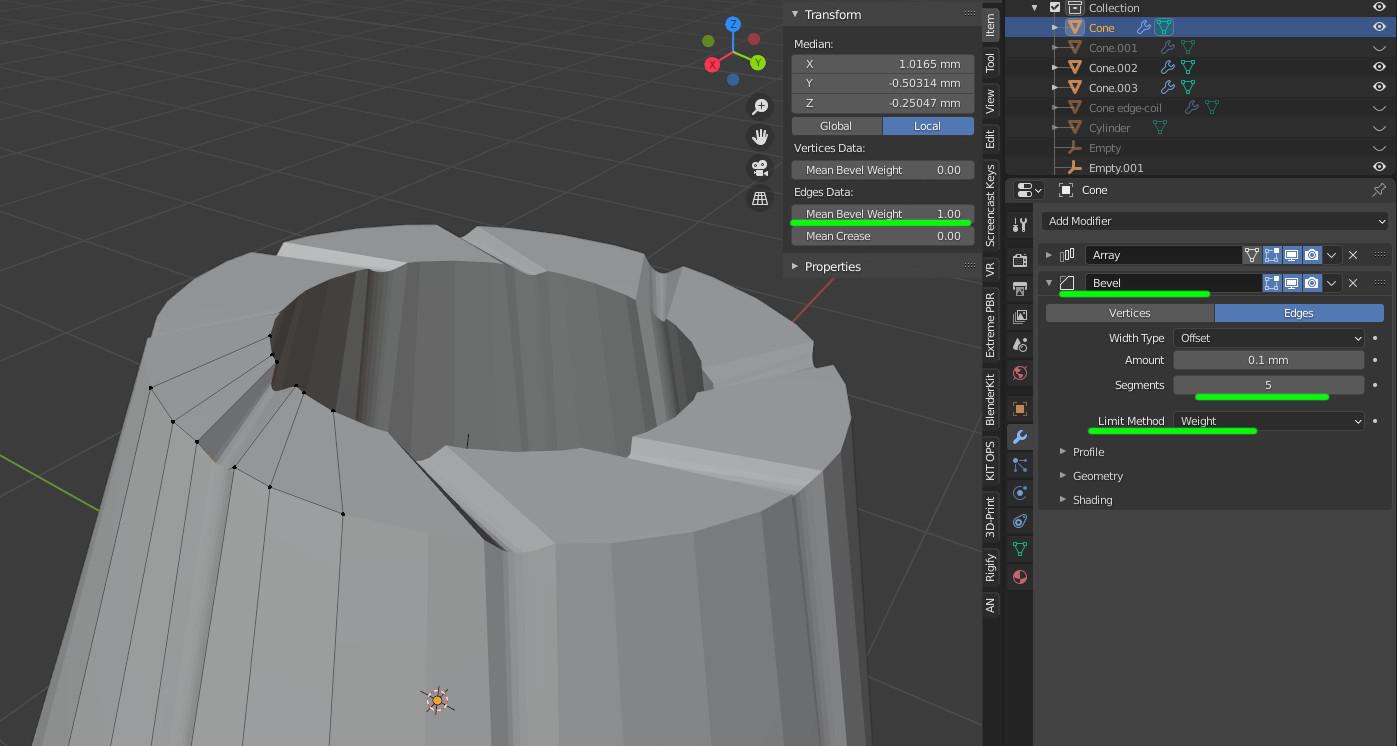Viewport: 1397px width, 746px height.
Task: Click the red X axis on navigation gizmo
Action: (x=713, y=64)
